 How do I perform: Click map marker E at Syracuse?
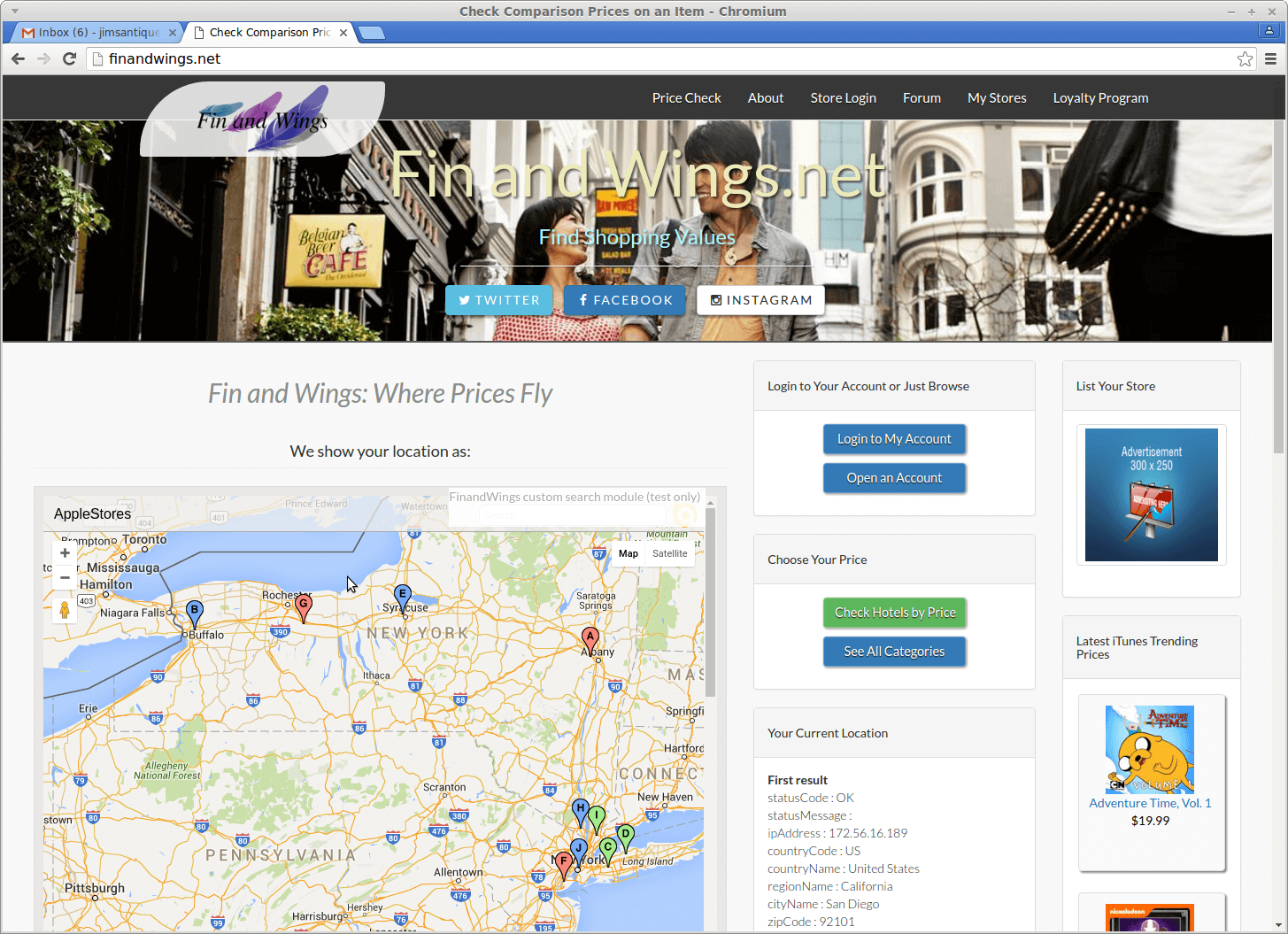point(403,598)
